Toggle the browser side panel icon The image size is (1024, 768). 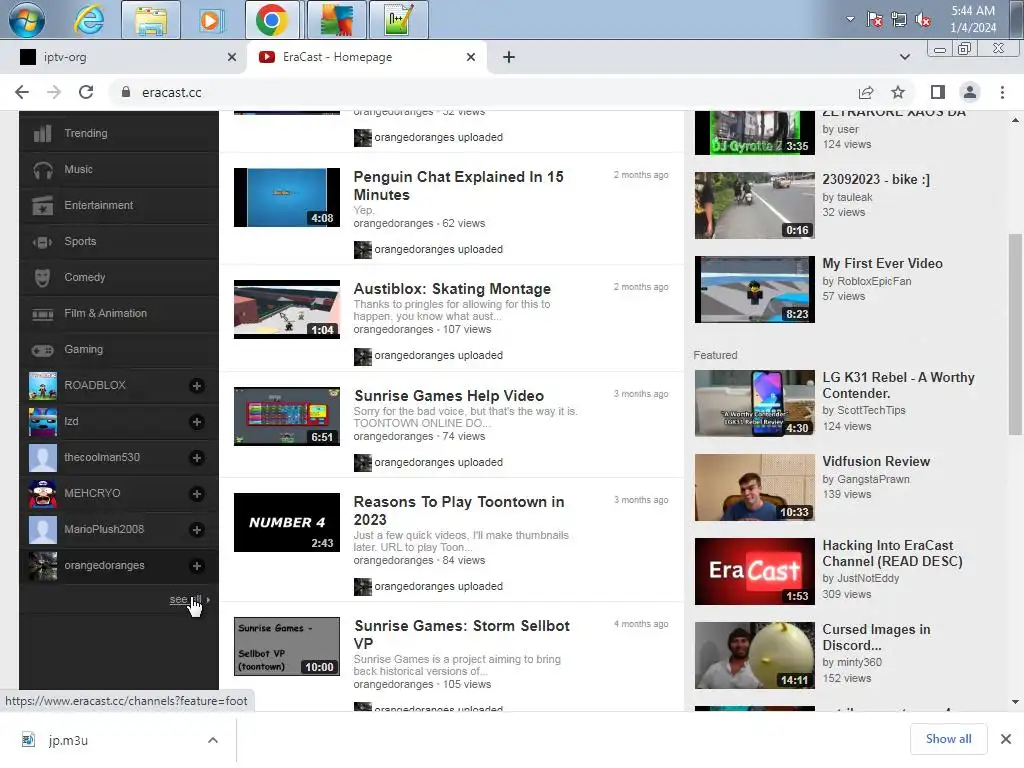[x=938, y=92]
